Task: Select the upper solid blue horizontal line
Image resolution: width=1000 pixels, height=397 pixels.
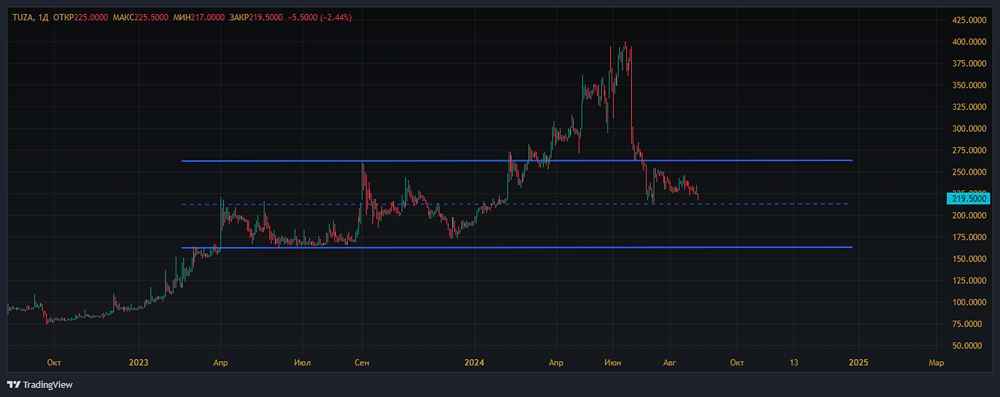Action: [x=517, y=160]
